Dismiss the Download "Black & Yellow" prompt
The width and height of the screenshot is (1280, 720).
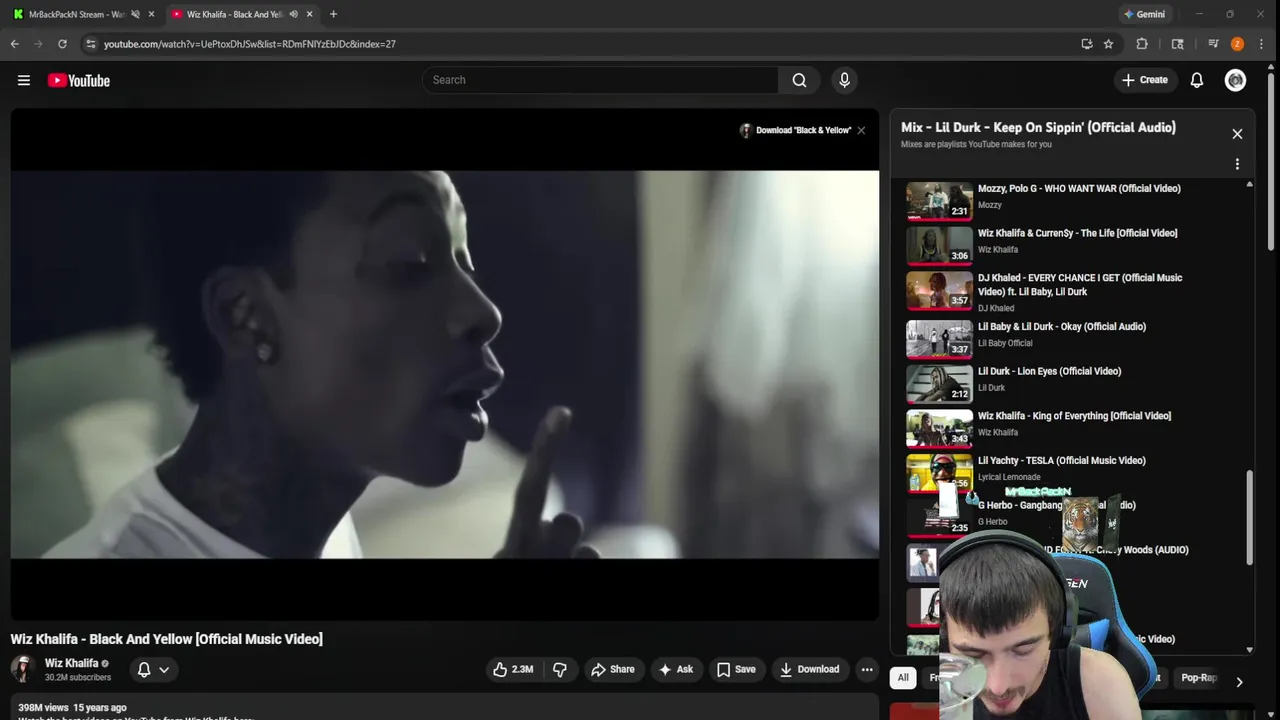861,130
